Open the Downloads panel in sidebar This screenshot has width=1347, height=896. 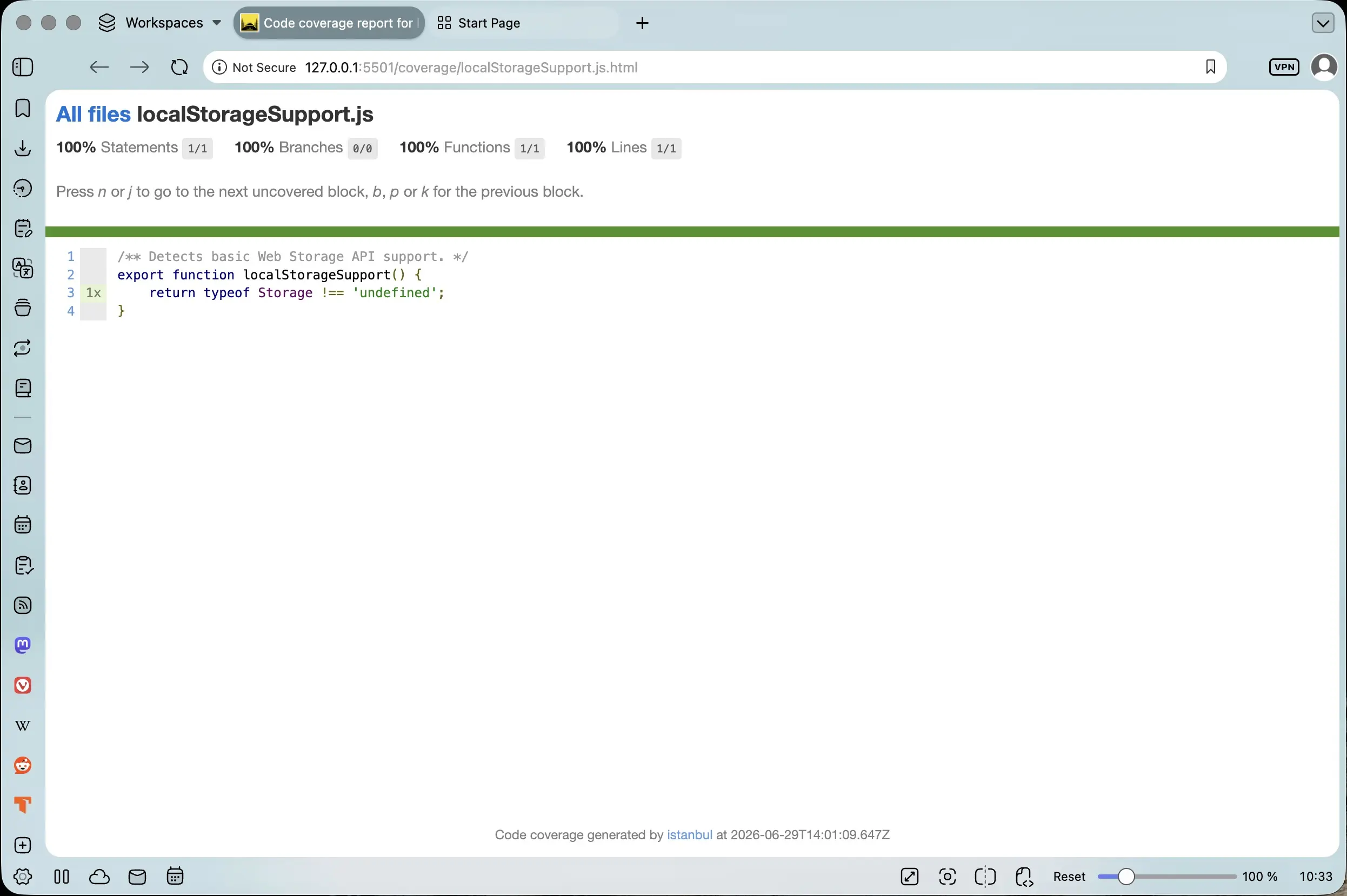[23, 148]
